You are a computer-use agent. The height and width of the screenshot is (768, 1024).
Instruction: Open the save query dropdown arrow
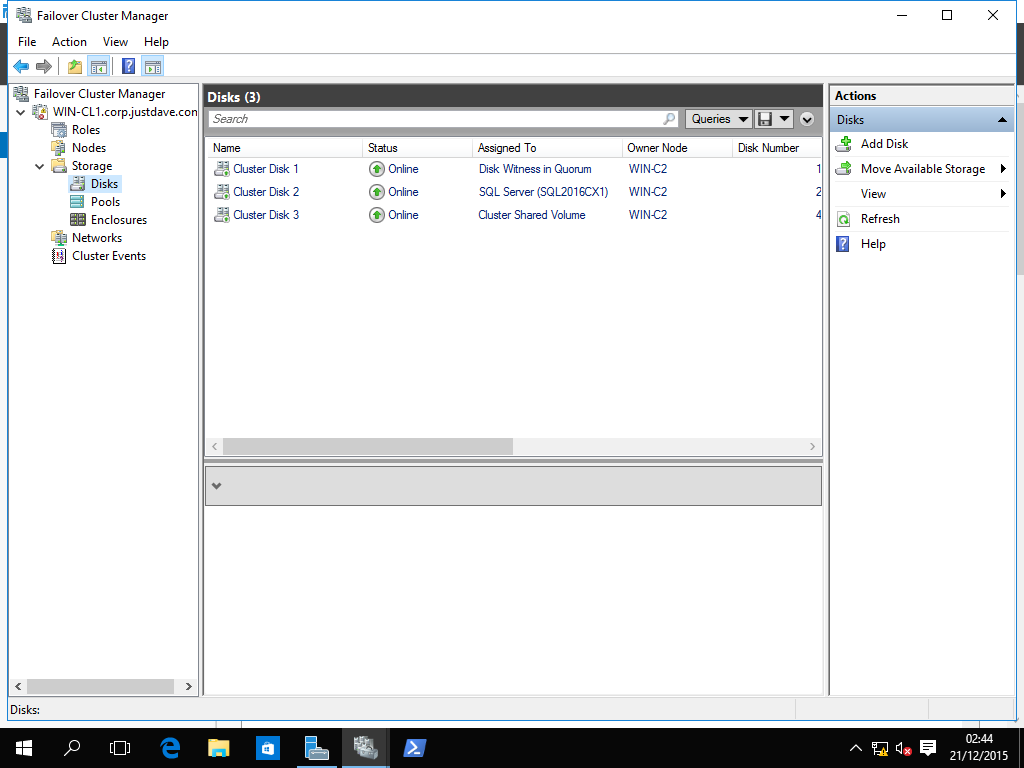[784, 119]
